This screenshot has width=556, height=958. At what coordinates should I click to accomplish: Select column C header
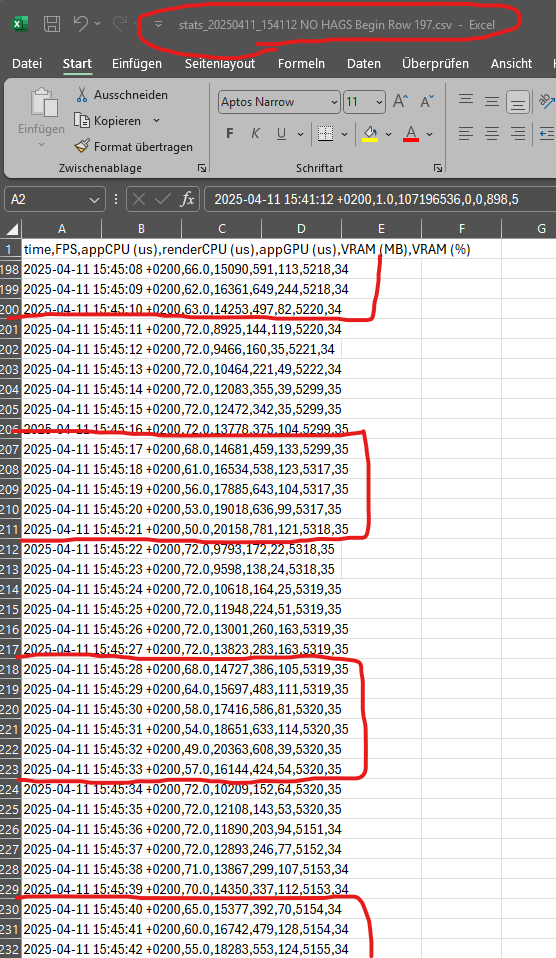222,229
